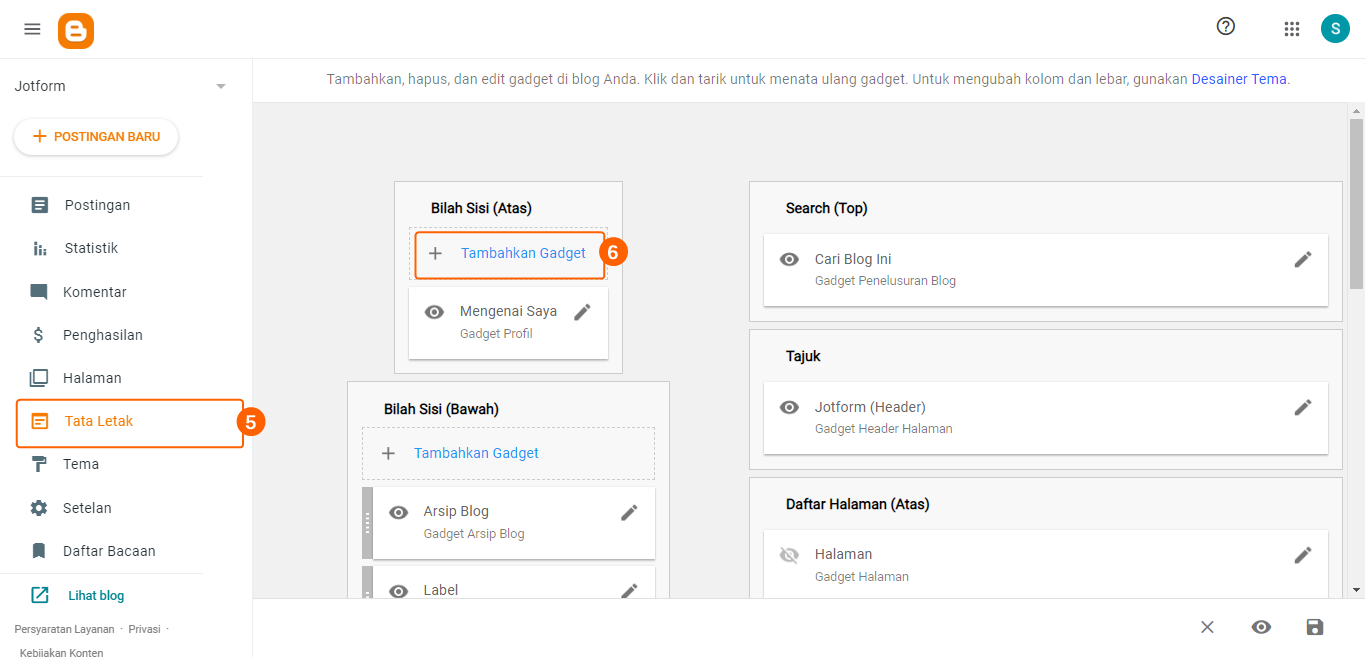Edit the Cari Blog Ini gadget
The image size is (1366, 657).
point(1302,260)
